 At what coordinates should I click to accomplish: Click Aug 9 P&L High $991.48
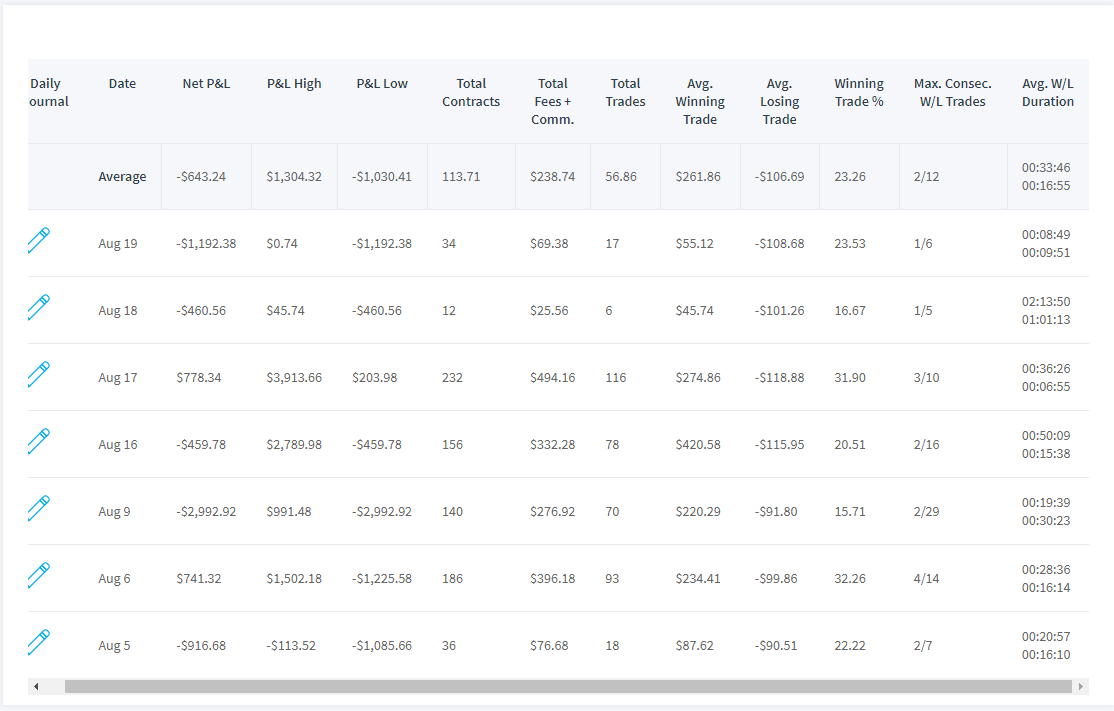[x=288, y=512]
